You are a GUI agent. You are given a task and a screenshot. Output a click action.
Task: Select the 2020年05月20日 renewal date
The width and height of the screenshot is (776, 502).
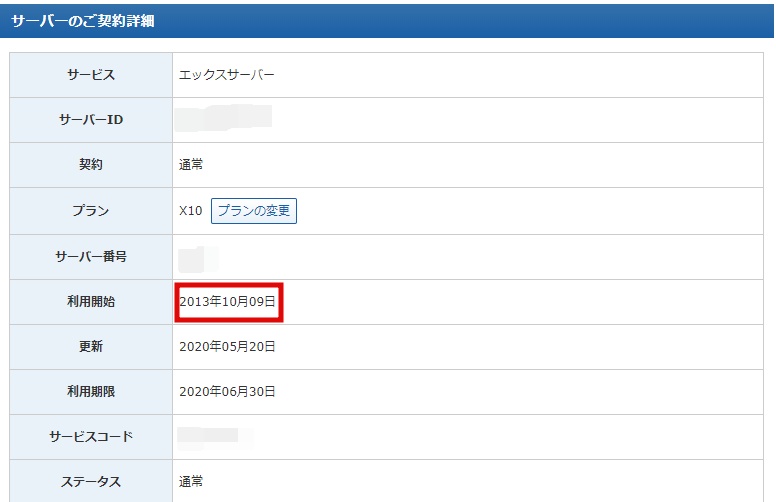point(227,347)
